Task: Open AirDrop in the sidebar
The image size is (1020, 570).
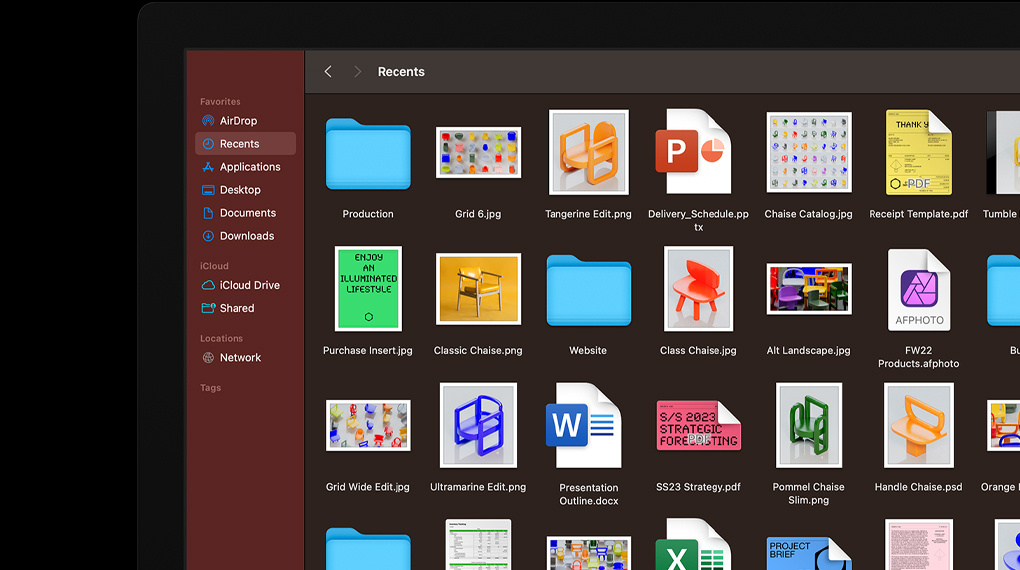Action: tap(238, 121)
